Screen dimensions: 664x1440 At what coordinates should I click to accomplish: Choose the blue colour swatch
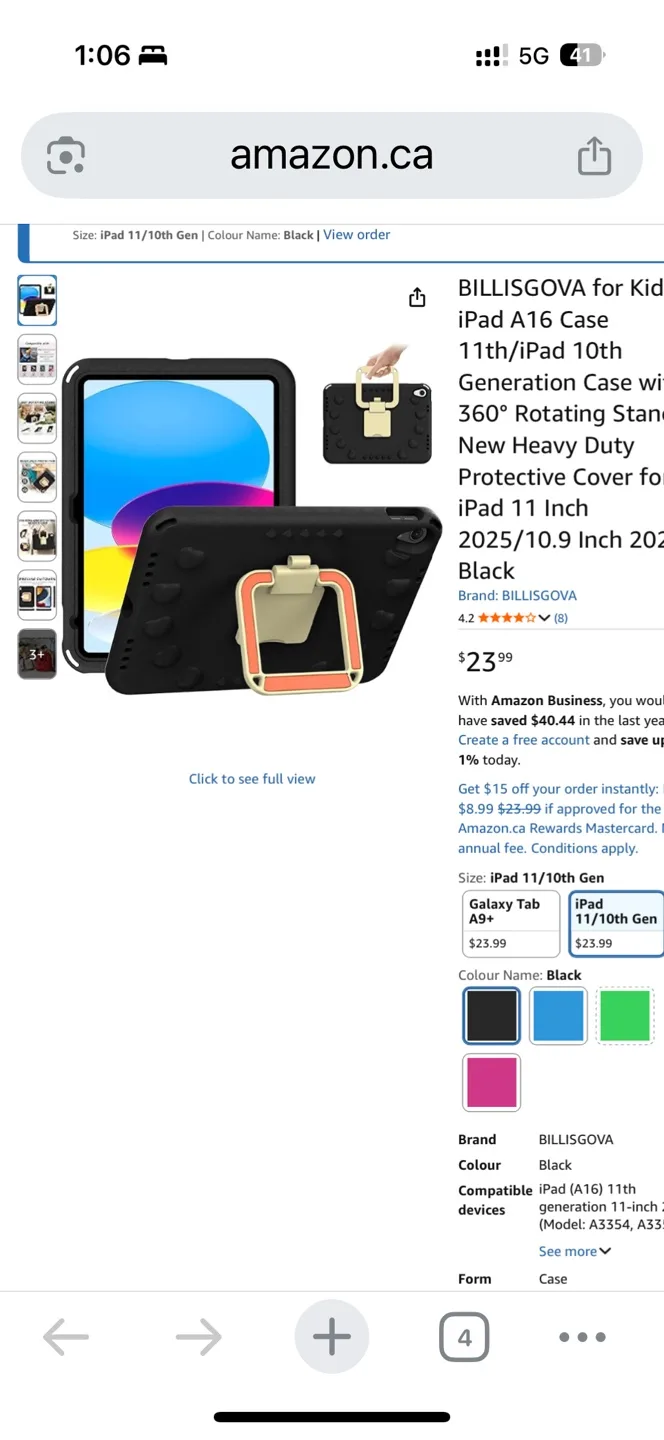[558, 1016]
